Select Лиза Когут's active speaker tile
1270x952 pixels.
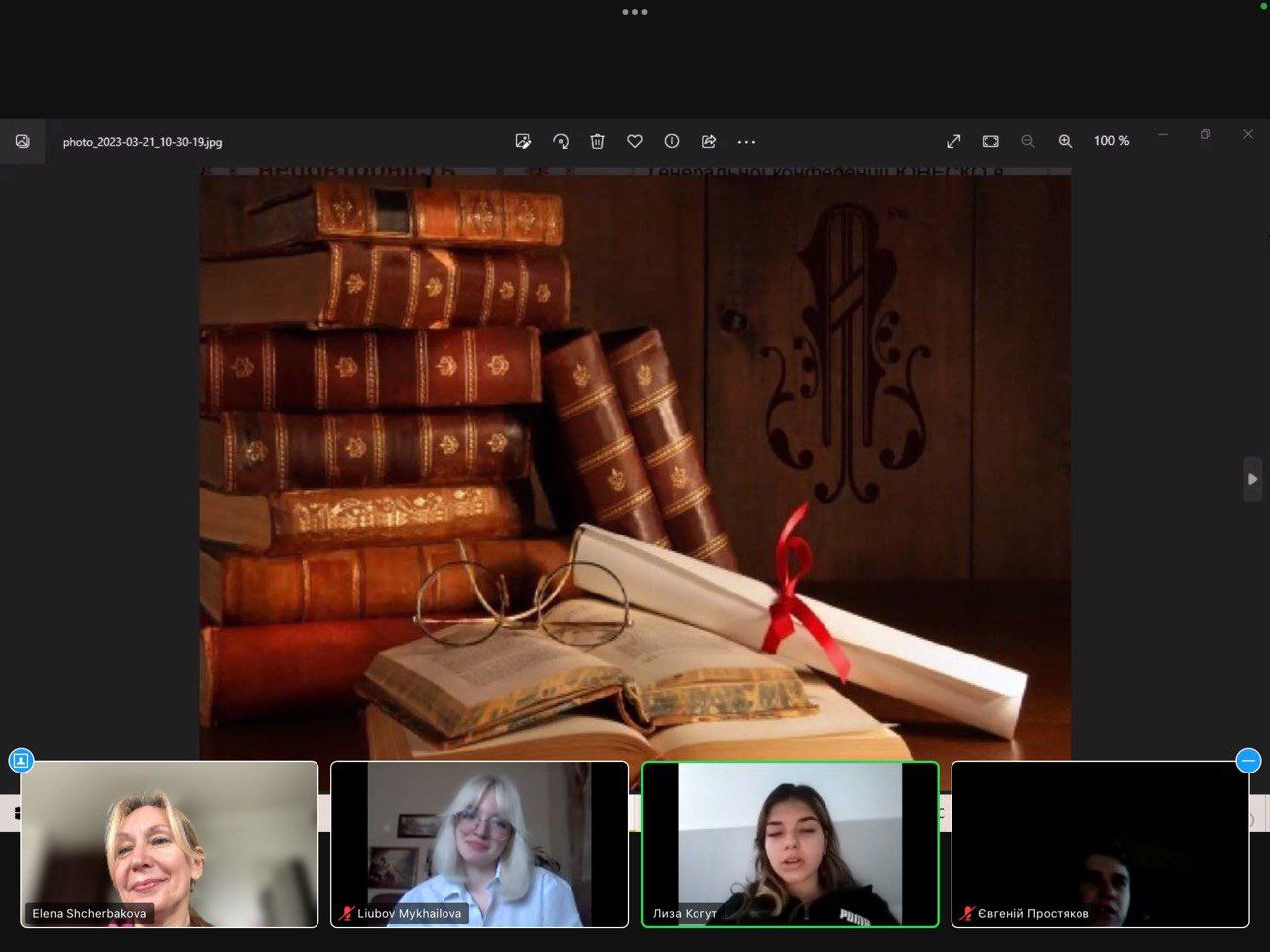790,843
